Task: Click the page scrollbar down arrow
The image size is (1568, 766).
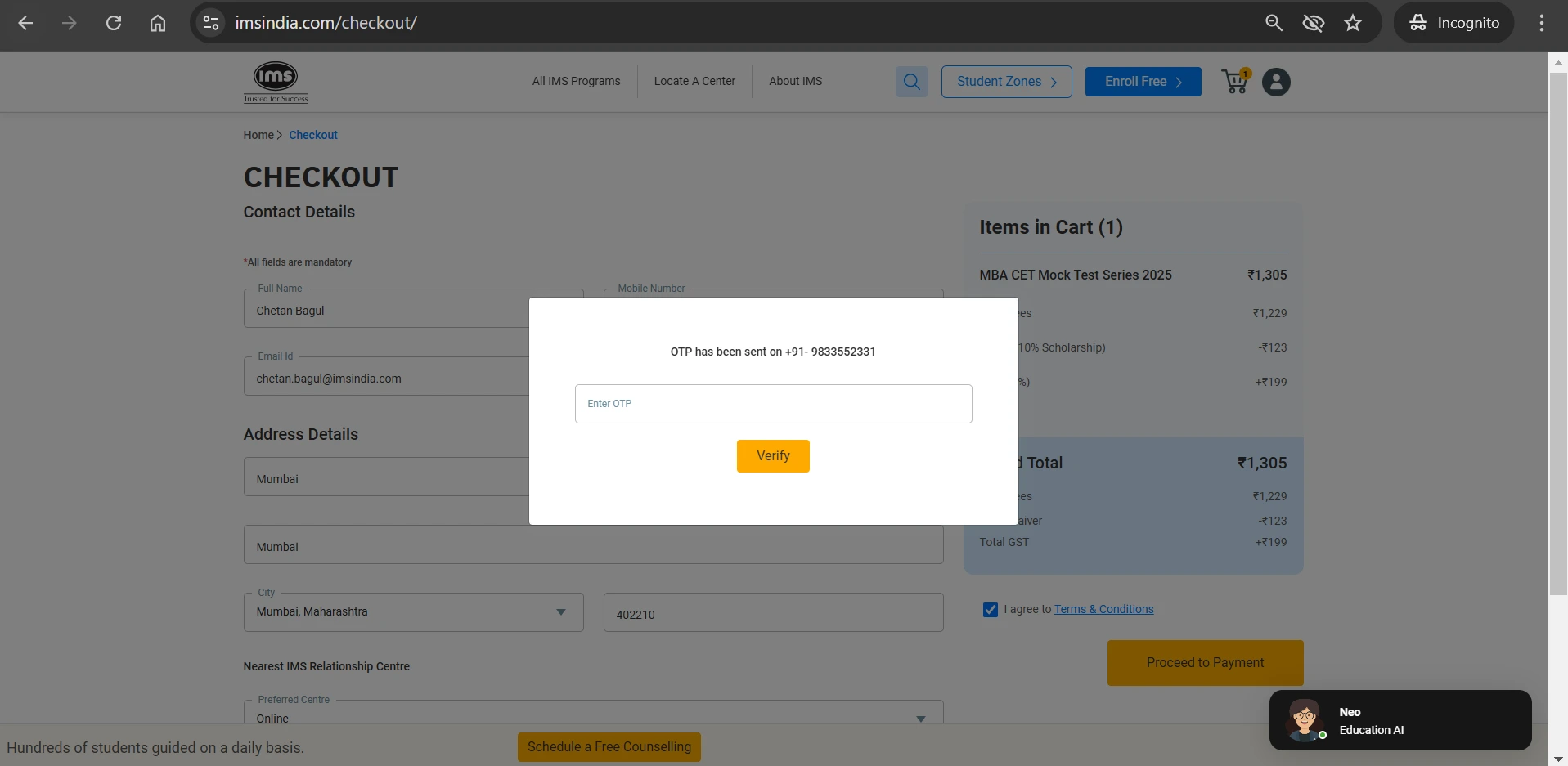Action: coord(1558,759)
